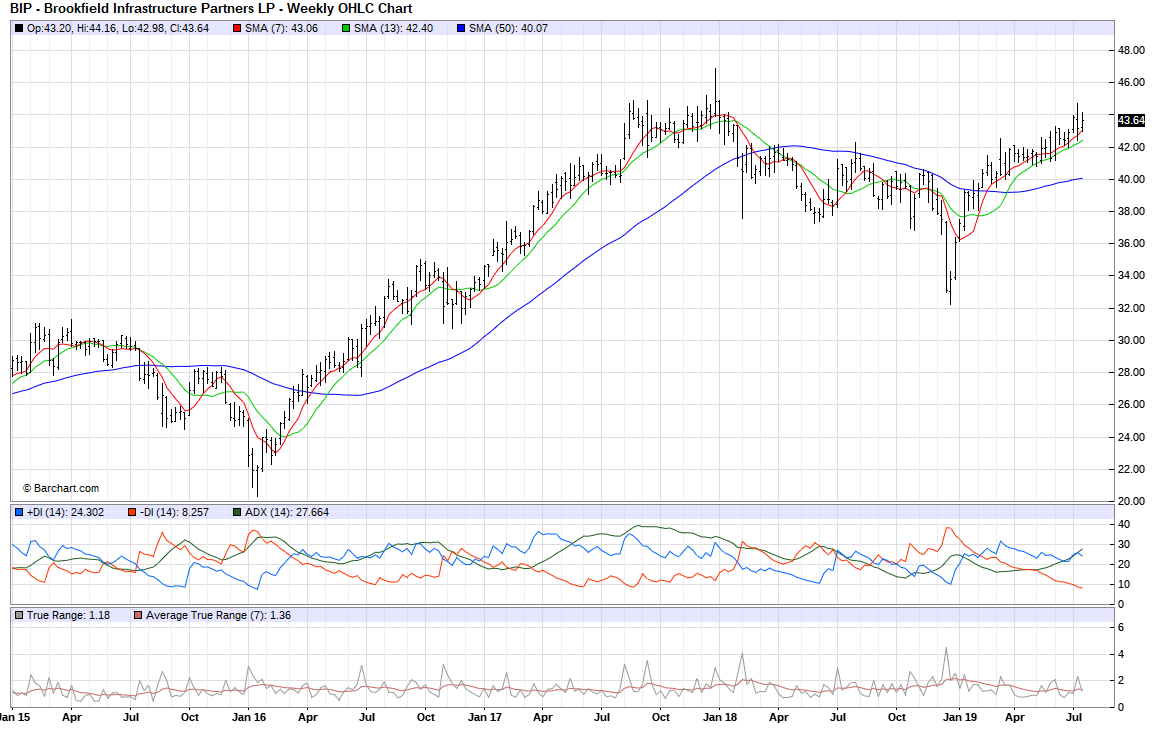Click the blue SMA (50) color swatch
This screenshot has height=748, width=1156.
(x=461, y=28)
